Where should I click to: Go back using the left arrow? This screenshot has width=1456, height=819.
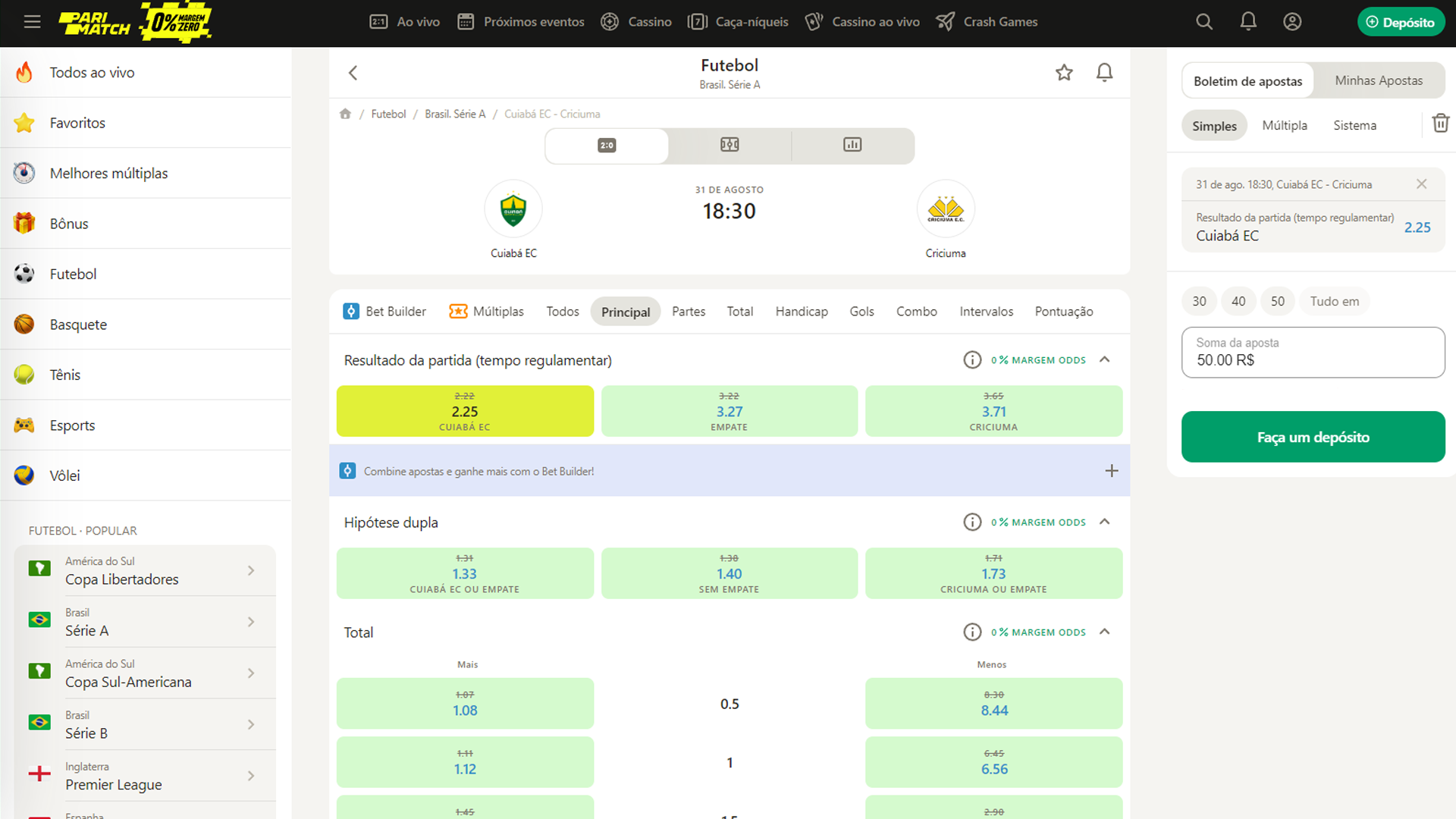pyautogui.click(x=353, y=73)
